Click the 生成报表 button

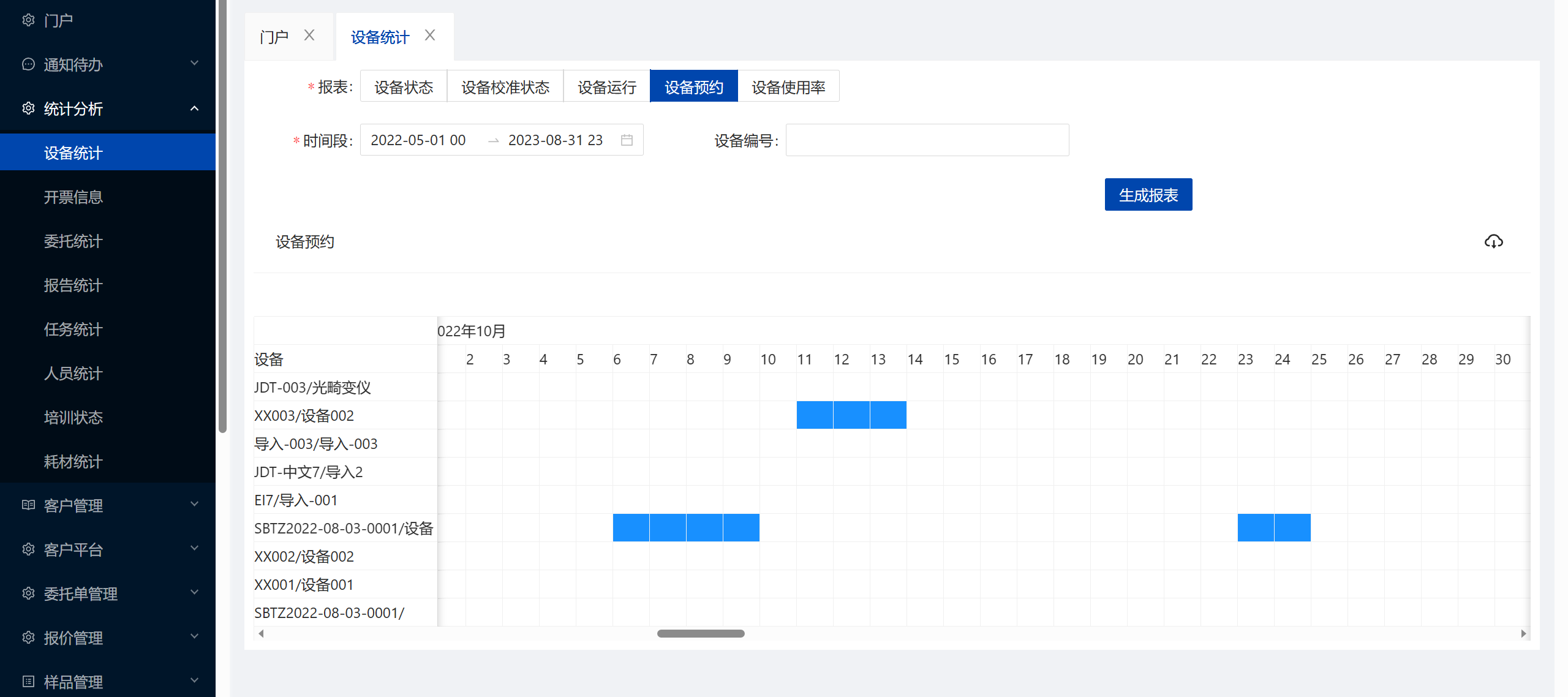coord(1148,195)
